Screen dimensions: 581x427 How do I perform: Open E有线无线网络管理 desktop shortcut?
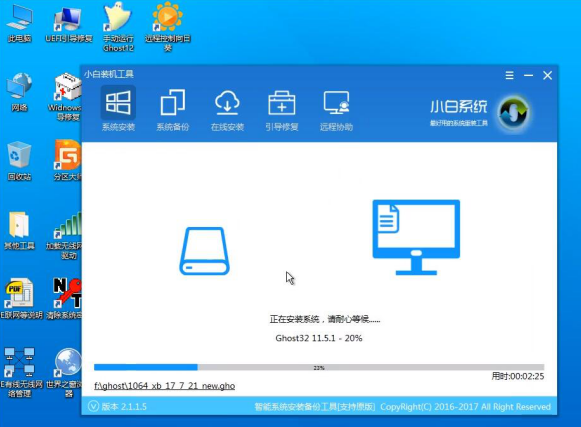(21, 373)
